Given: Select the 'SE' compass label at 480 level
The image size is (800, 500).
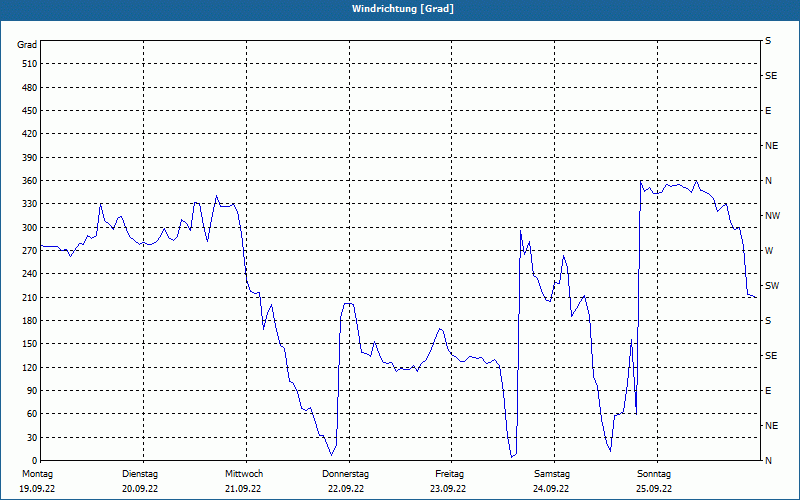Looking at the screenshot, I should point(771,76).
